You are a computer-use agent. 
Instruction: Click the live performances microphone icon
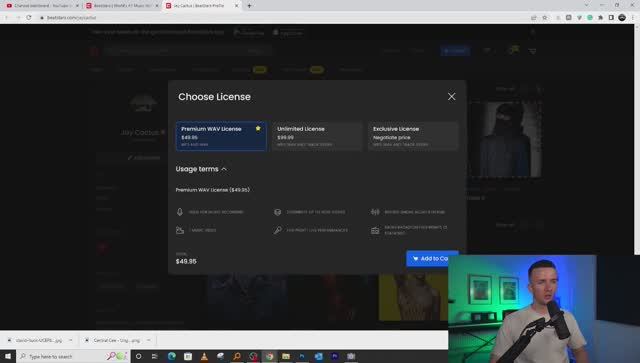[x=278, y=230]
